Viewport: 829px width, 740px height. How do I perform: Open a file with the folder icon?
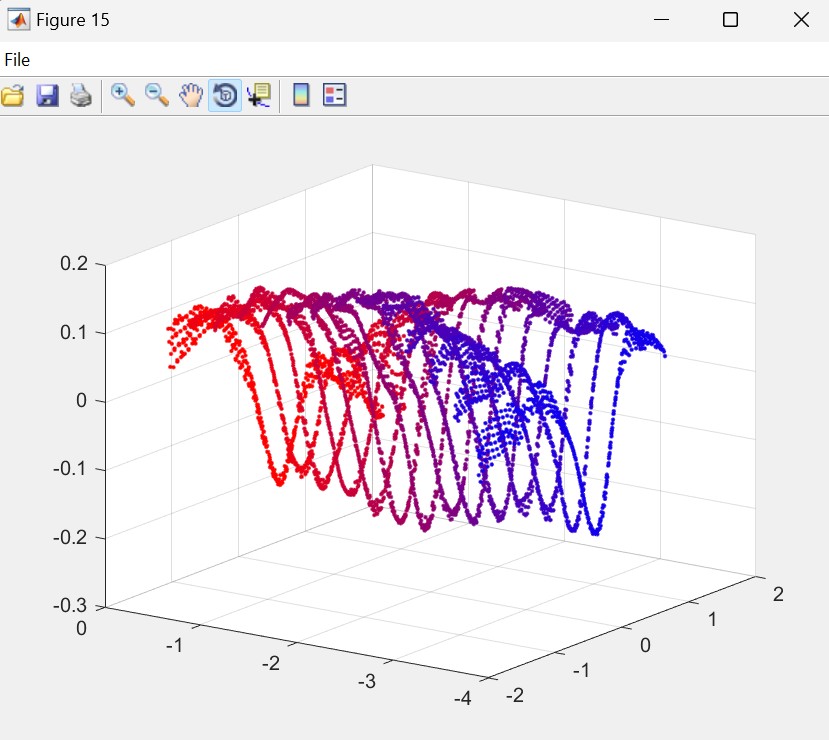tap(13, 96)
